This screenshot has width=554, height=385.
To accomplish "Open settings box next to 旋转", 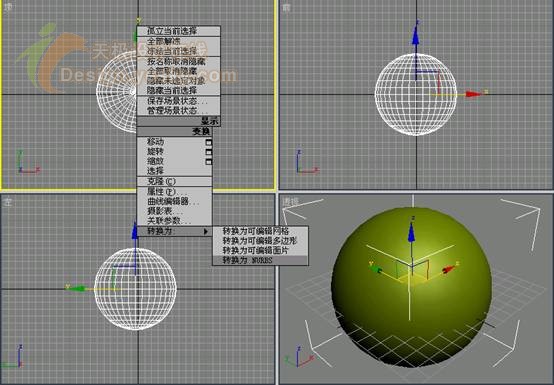I will 208,152.
